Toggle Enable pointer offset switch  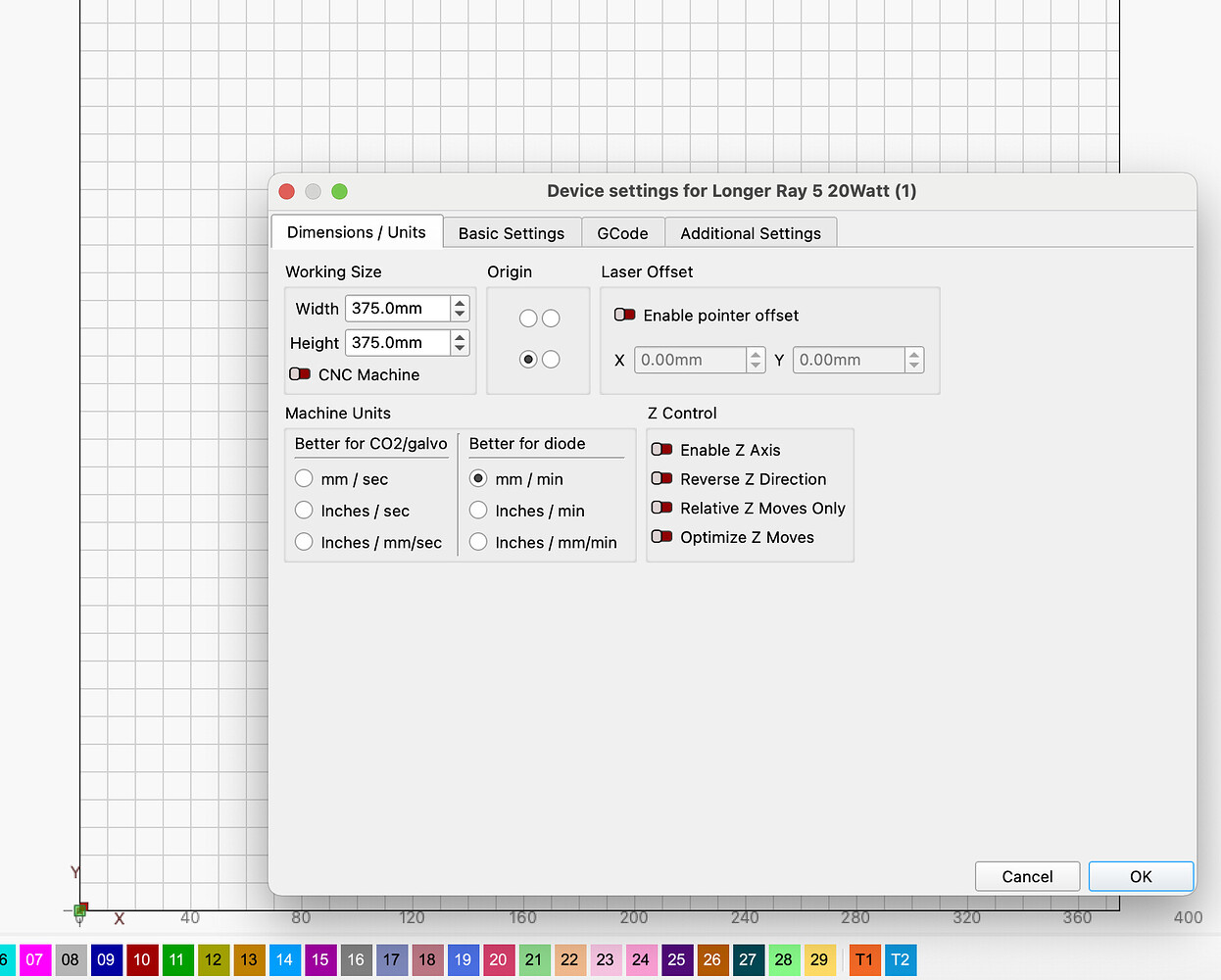[625, 315]
